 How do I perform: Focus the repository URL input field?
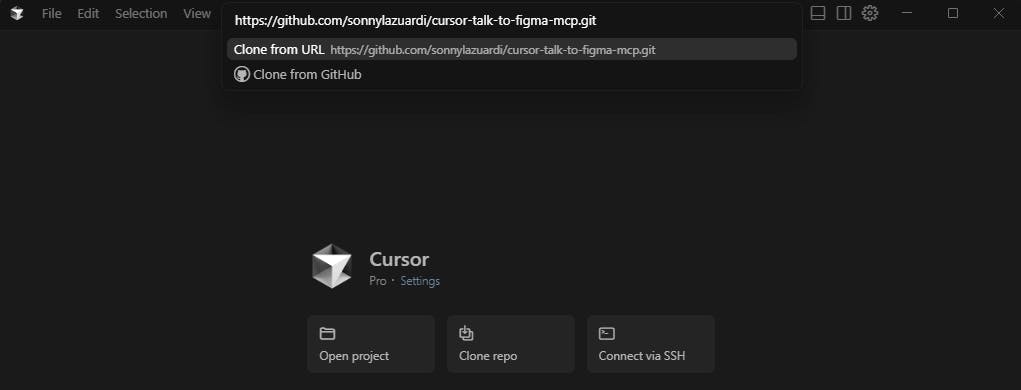point(512,21)
